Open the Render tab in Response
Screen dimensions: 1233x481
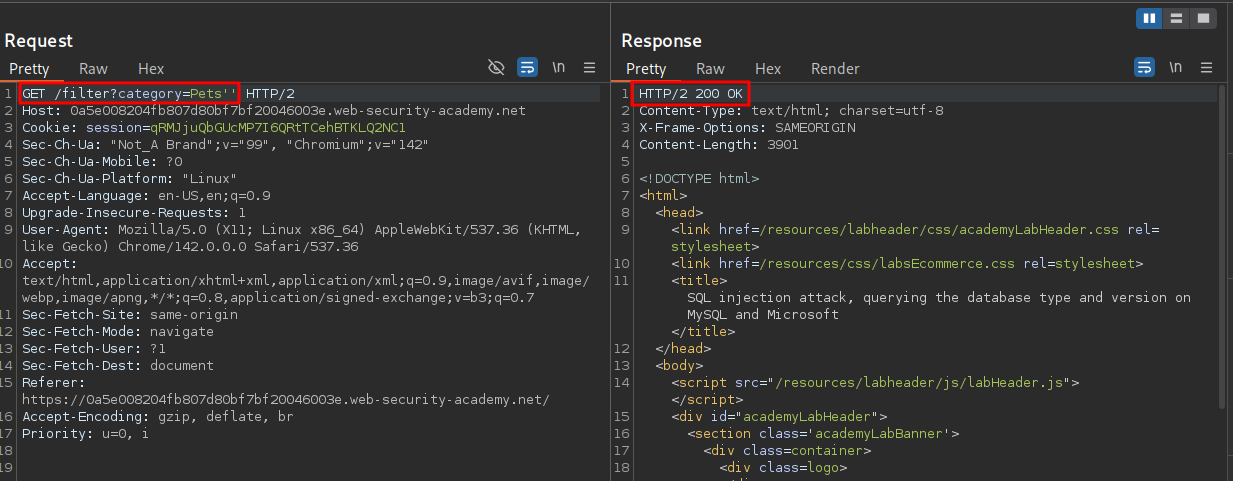coord(834,69)
